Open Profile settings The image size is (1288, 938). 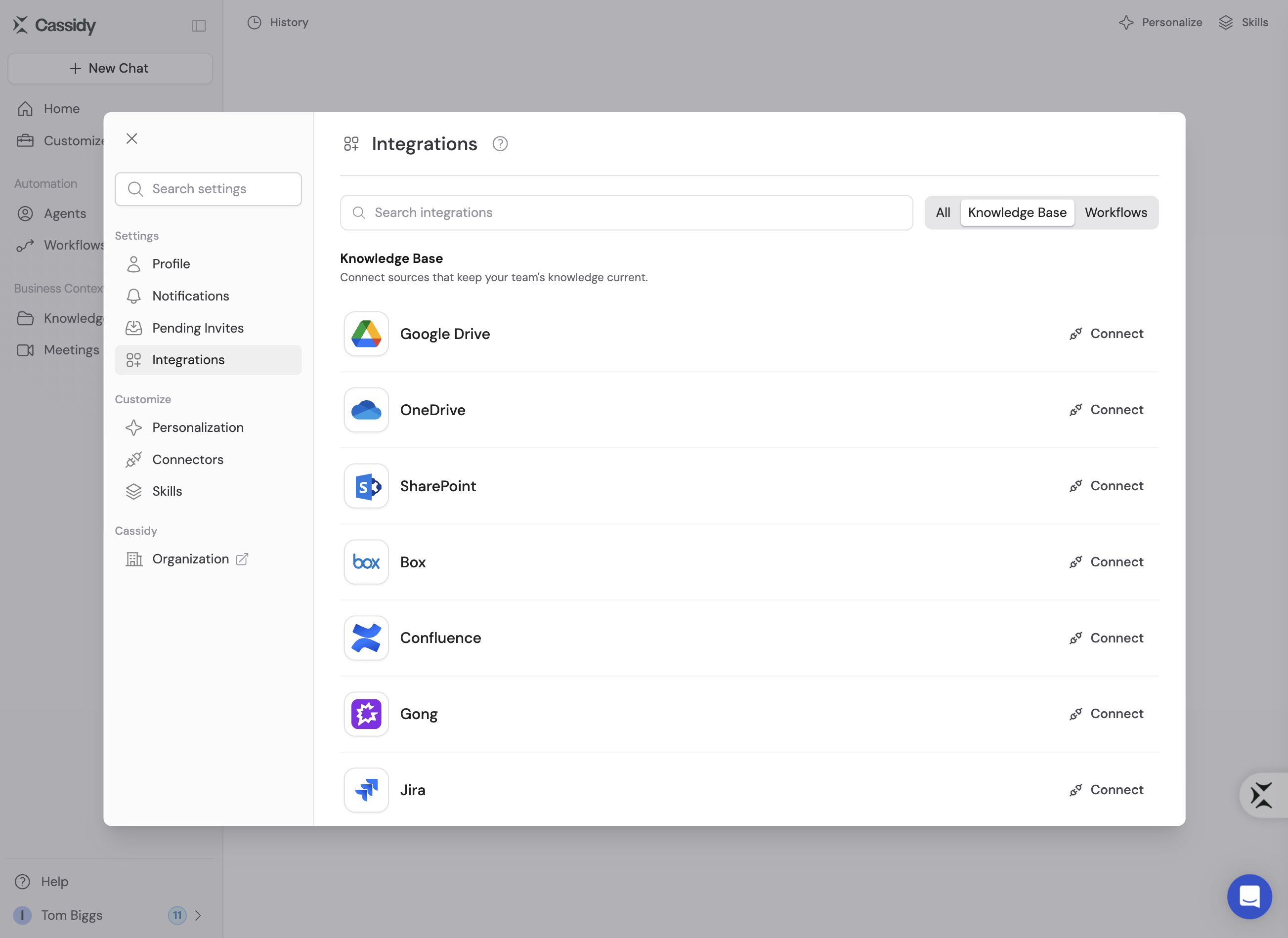click(208, 264)
